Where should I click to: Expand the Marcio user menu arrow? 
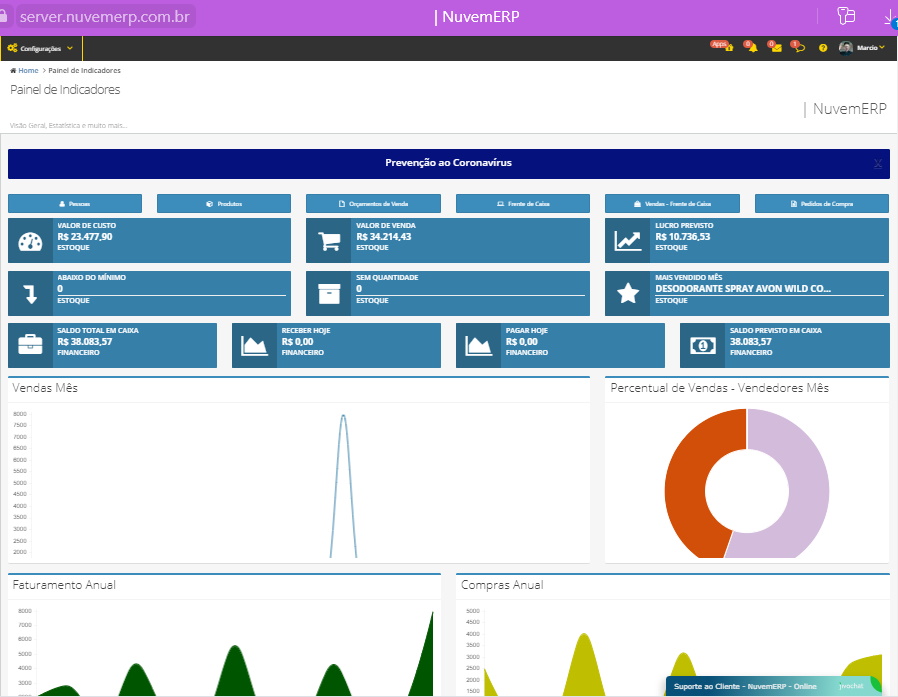(x=882, y=48)
